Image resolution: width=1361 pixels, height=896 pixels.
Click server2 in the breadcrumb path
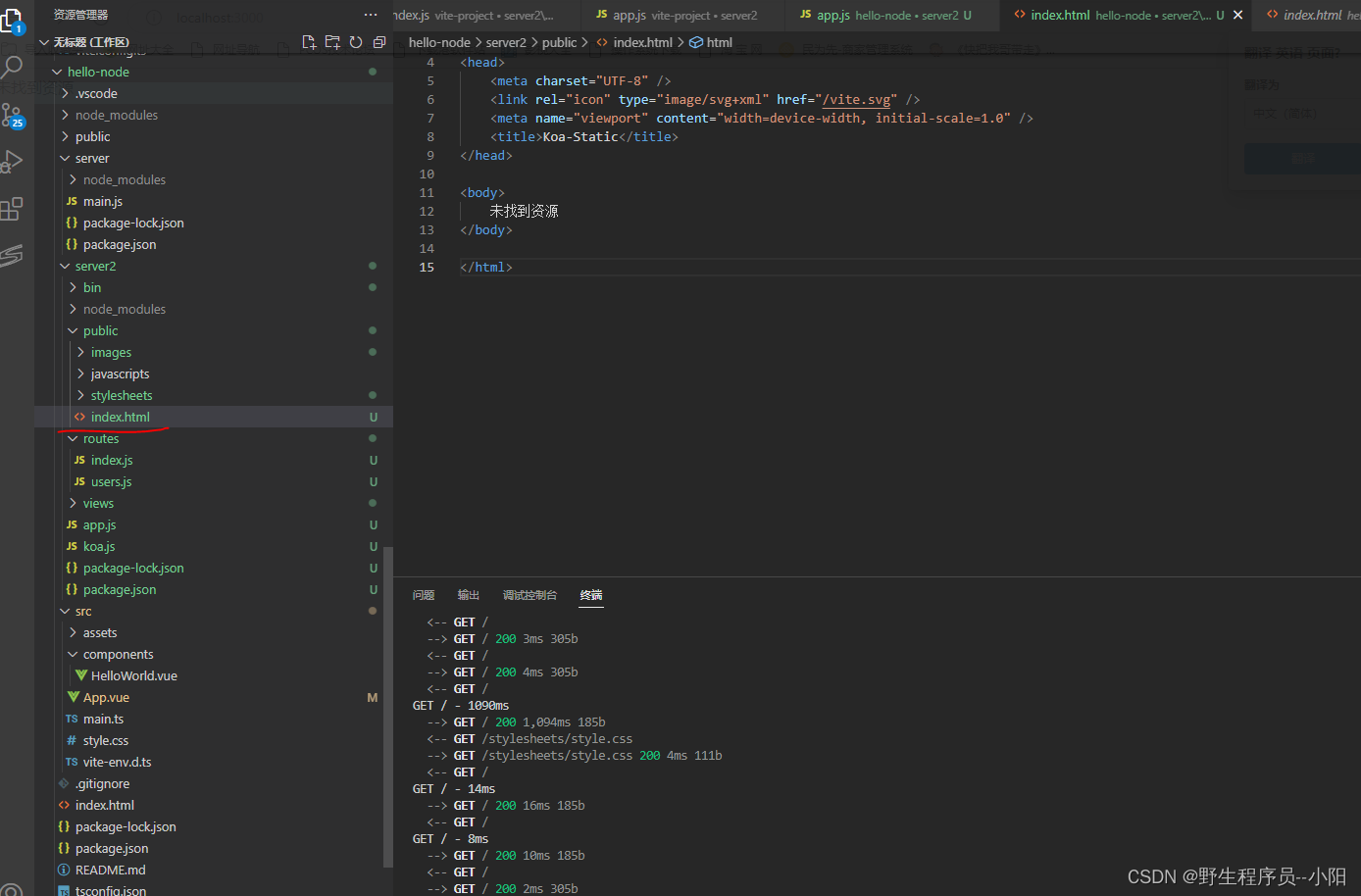506,42
